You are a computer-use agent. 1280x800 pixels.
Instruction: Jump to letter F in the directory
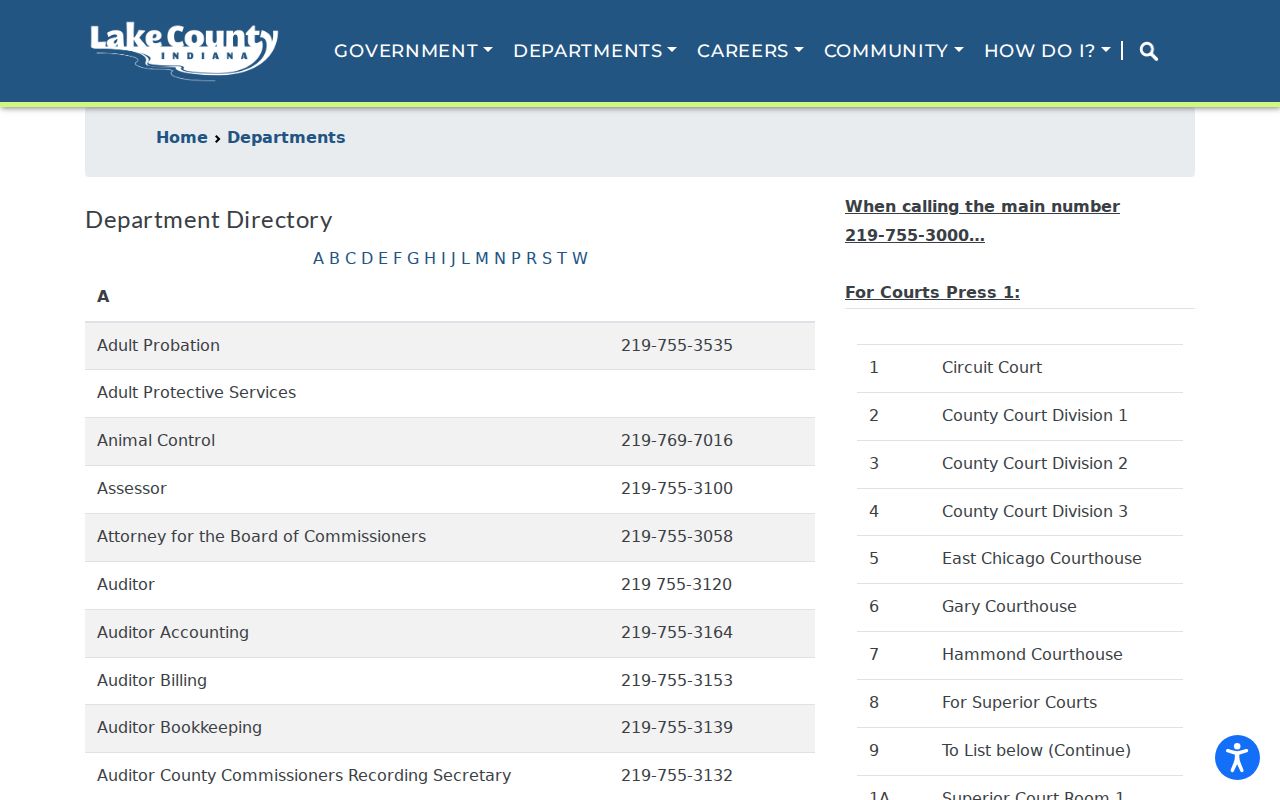pos(397,259)
